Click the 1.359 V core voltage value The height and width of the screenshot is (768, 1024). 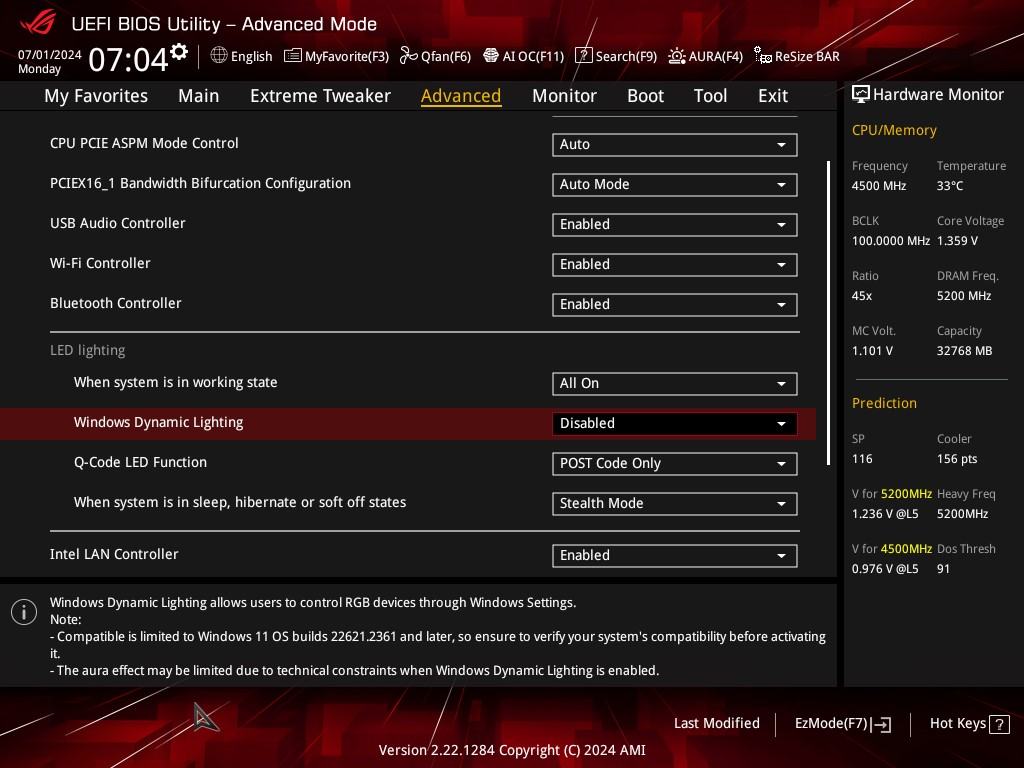957,240
